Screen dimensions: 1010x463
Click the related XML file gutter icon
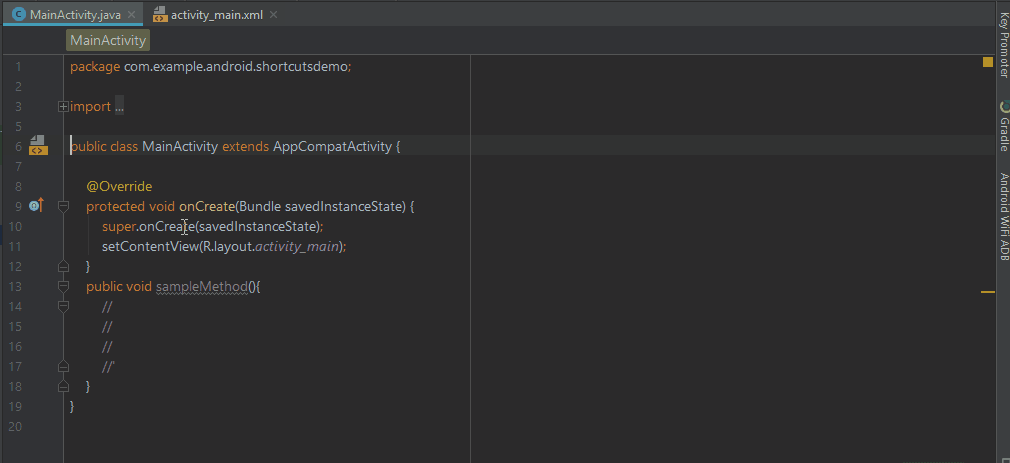click(38, 146)
